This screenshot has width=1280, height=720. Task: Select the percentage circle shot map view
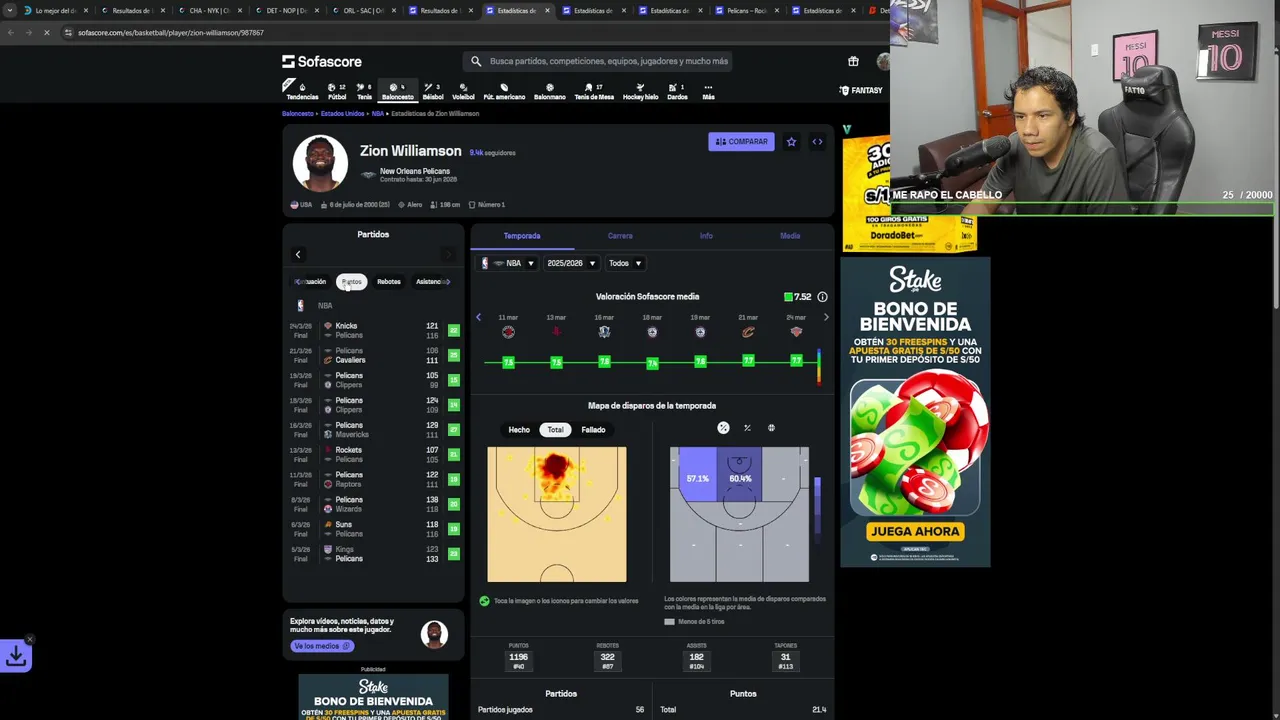tap(723, 428)
